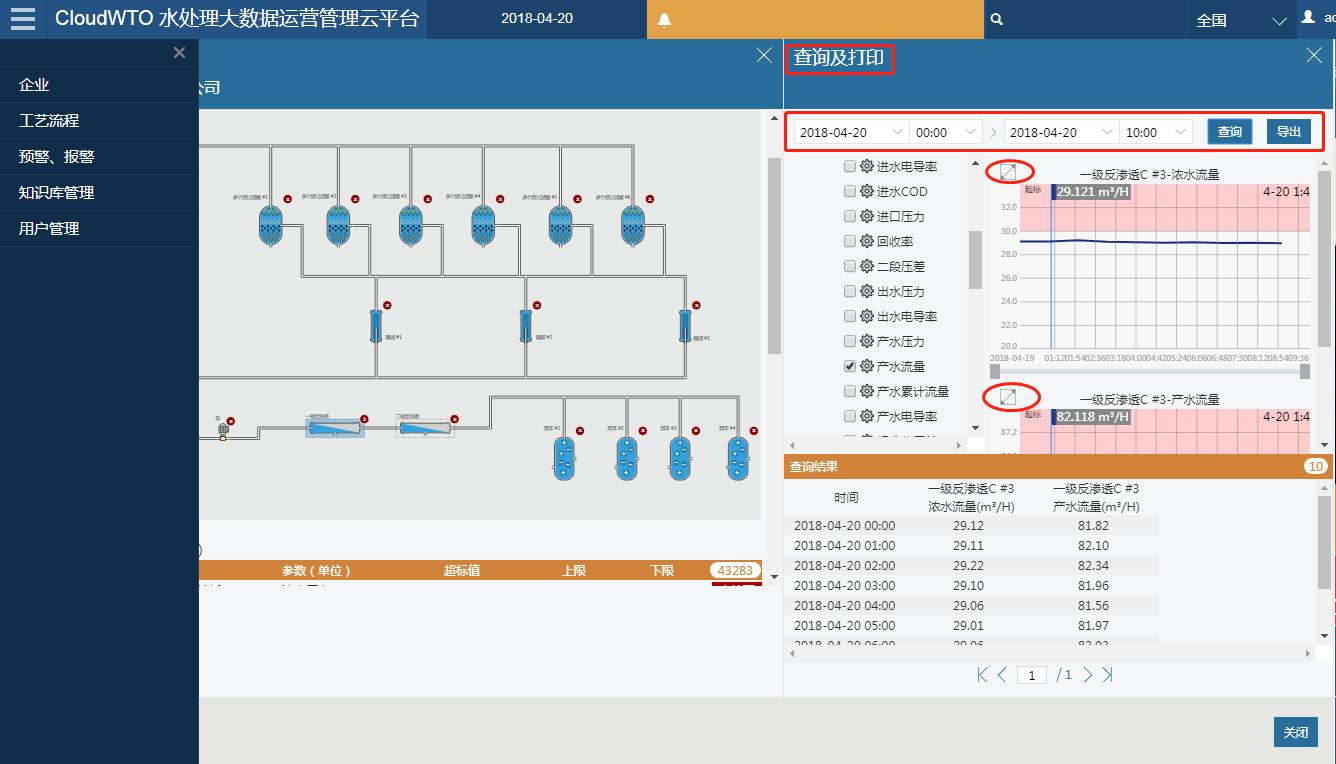Expand the 浓水流量 chart to fullscreen

pos(1010,170)
